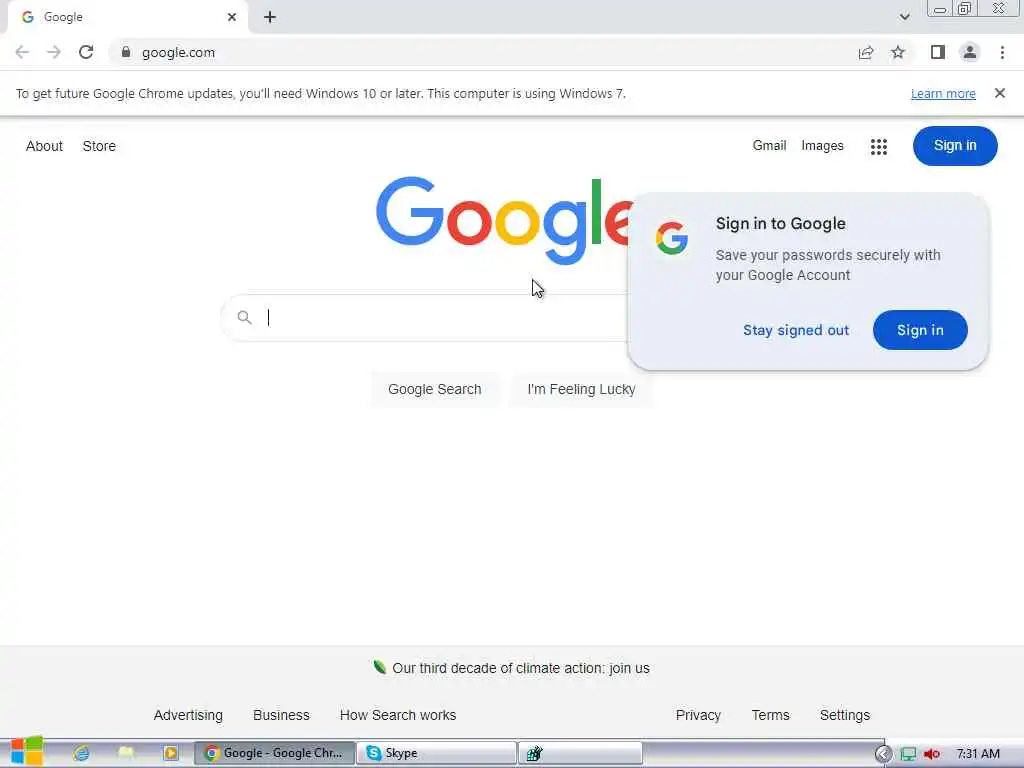Viewport: 1024px width, 768px height.
Task: Share this page using the share icon
Action: [x=866, y=52]
